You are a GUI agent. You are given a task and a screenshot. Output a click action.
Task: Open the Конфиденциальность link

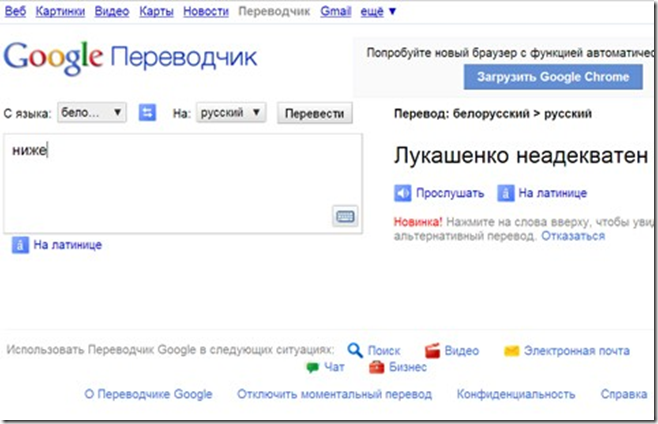pyautogui.click(x=516, y=394)
